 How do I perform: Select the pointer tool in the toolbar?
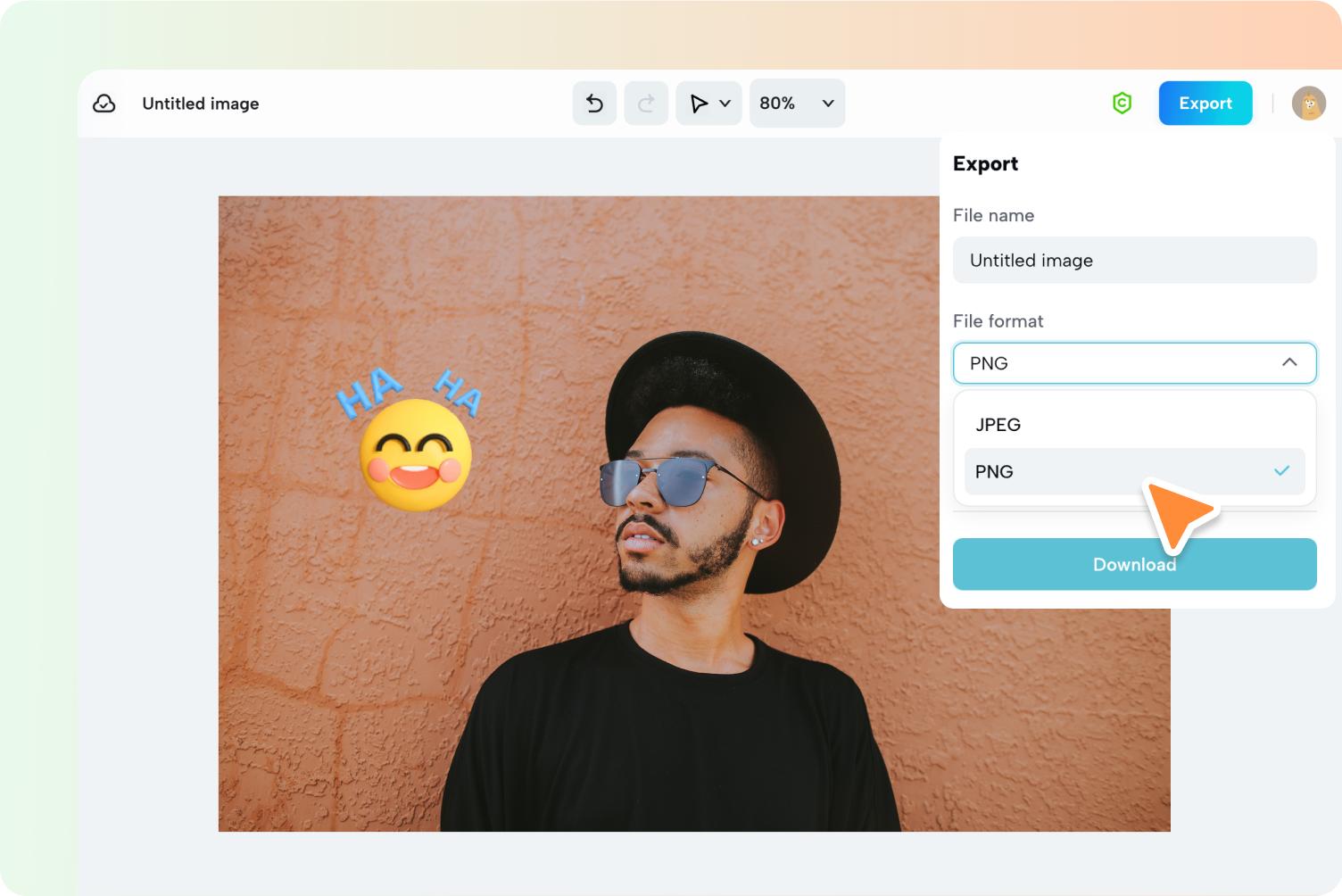700,103
